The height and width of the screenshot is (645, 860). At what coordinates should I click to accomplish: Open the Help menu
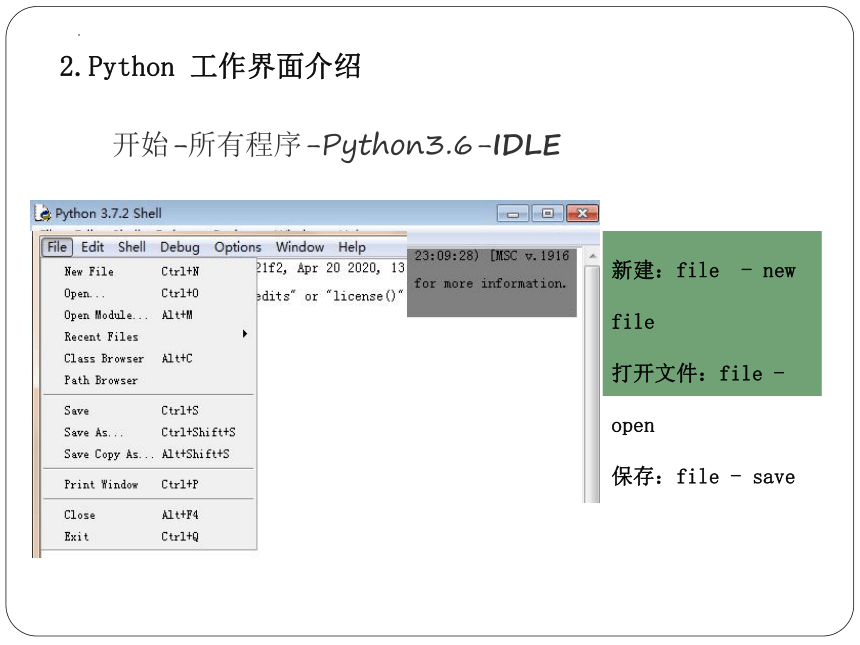(352, 247)
